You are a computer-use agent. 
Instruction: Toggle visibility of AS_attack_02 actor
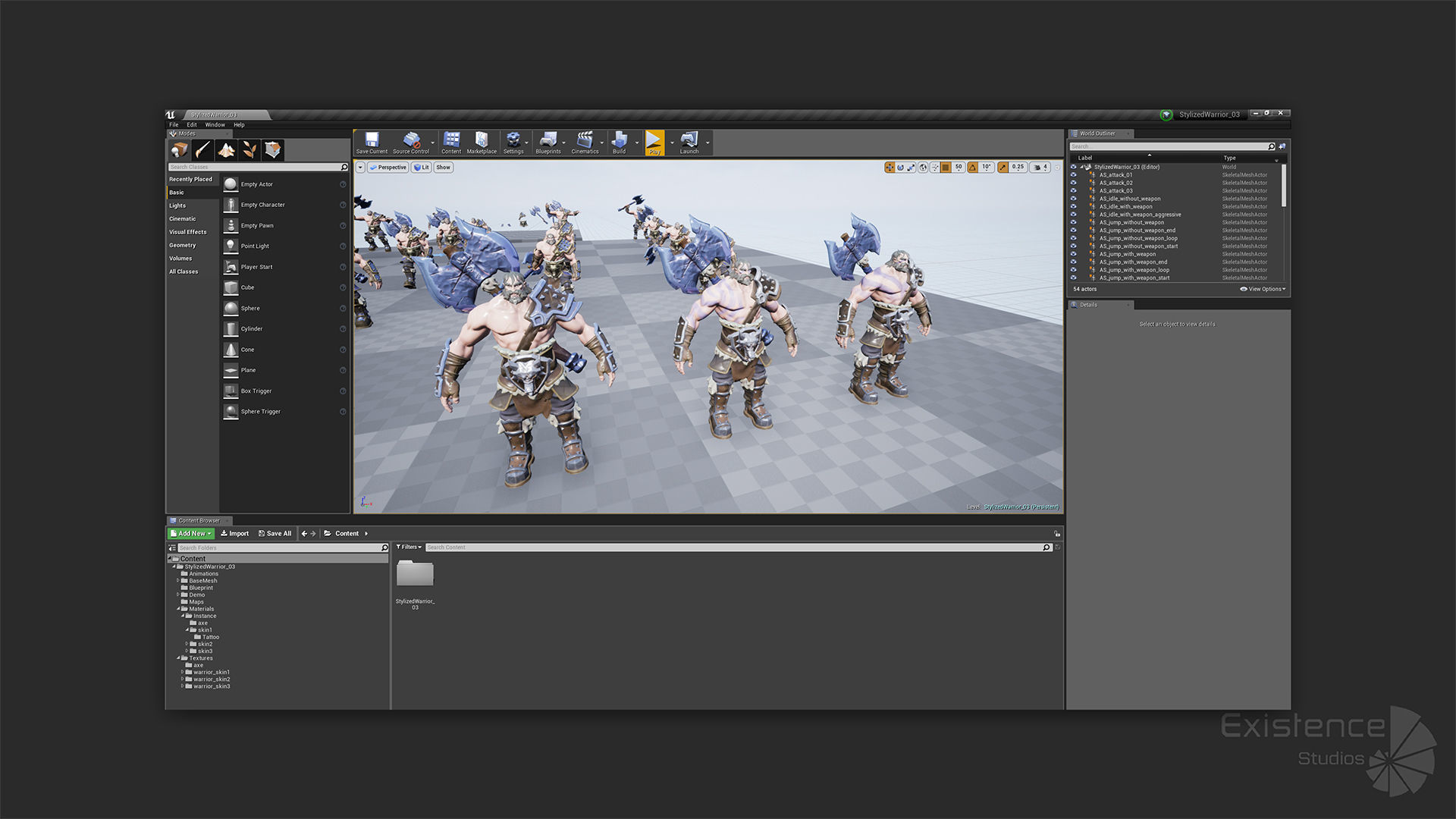pyautogui.click(x=1073, y=183)
